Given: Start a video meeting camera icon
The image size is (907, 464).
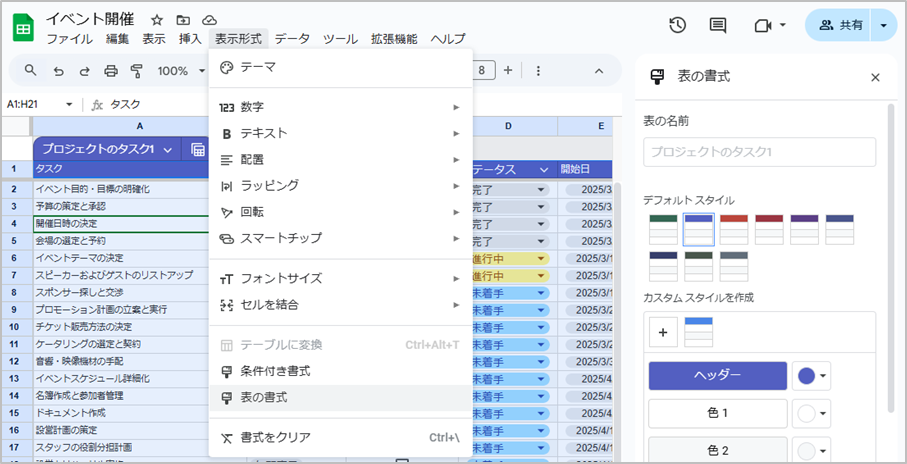Looking at the screenshot, I should click(x=764, y=25).
